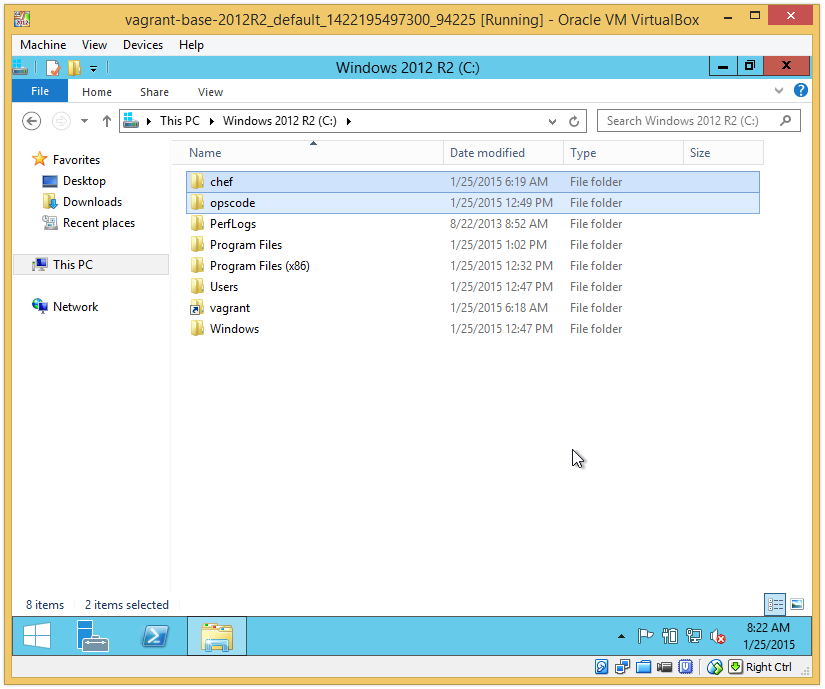Launch Server Manager from the taskbar
The width and height of the screenshot is (825, 689).
click(93, 636)
